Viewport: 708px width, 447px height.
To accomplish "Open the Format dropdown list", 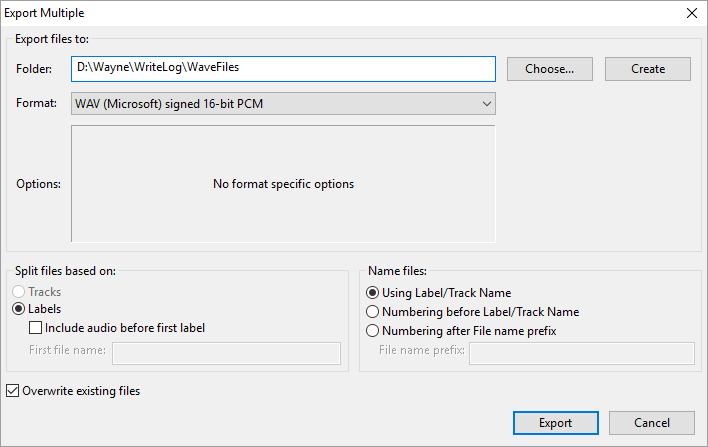I will coord(283,104).
